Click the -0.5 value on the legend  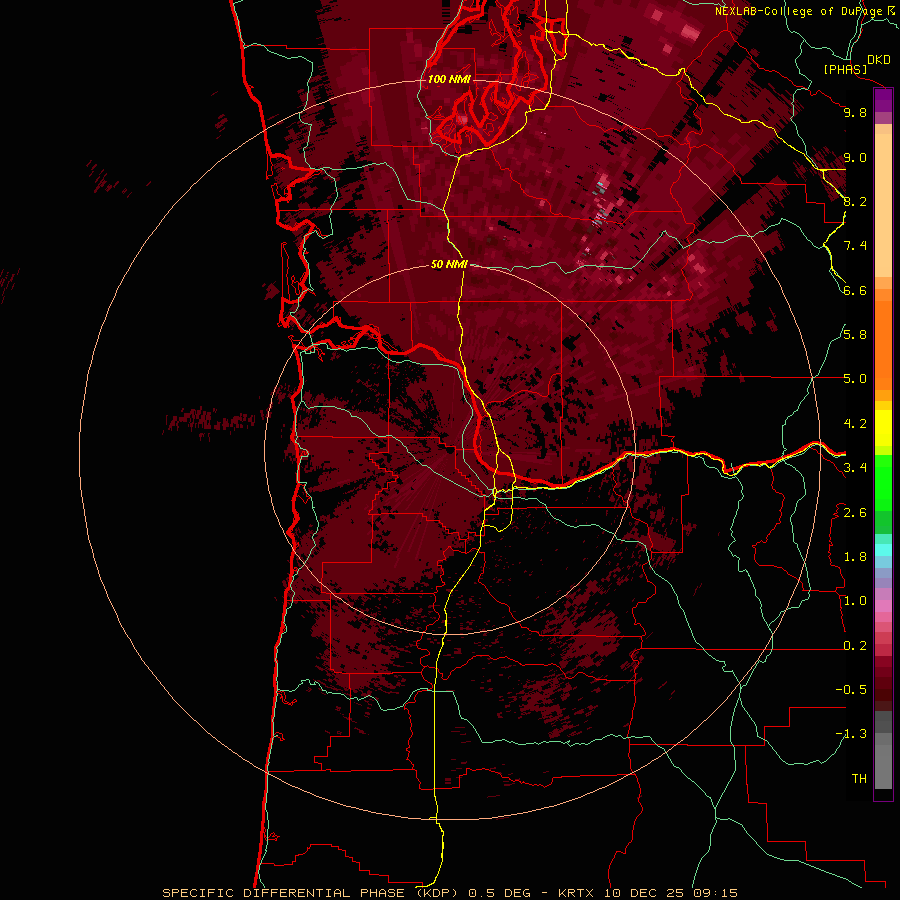tap(851, 690)
